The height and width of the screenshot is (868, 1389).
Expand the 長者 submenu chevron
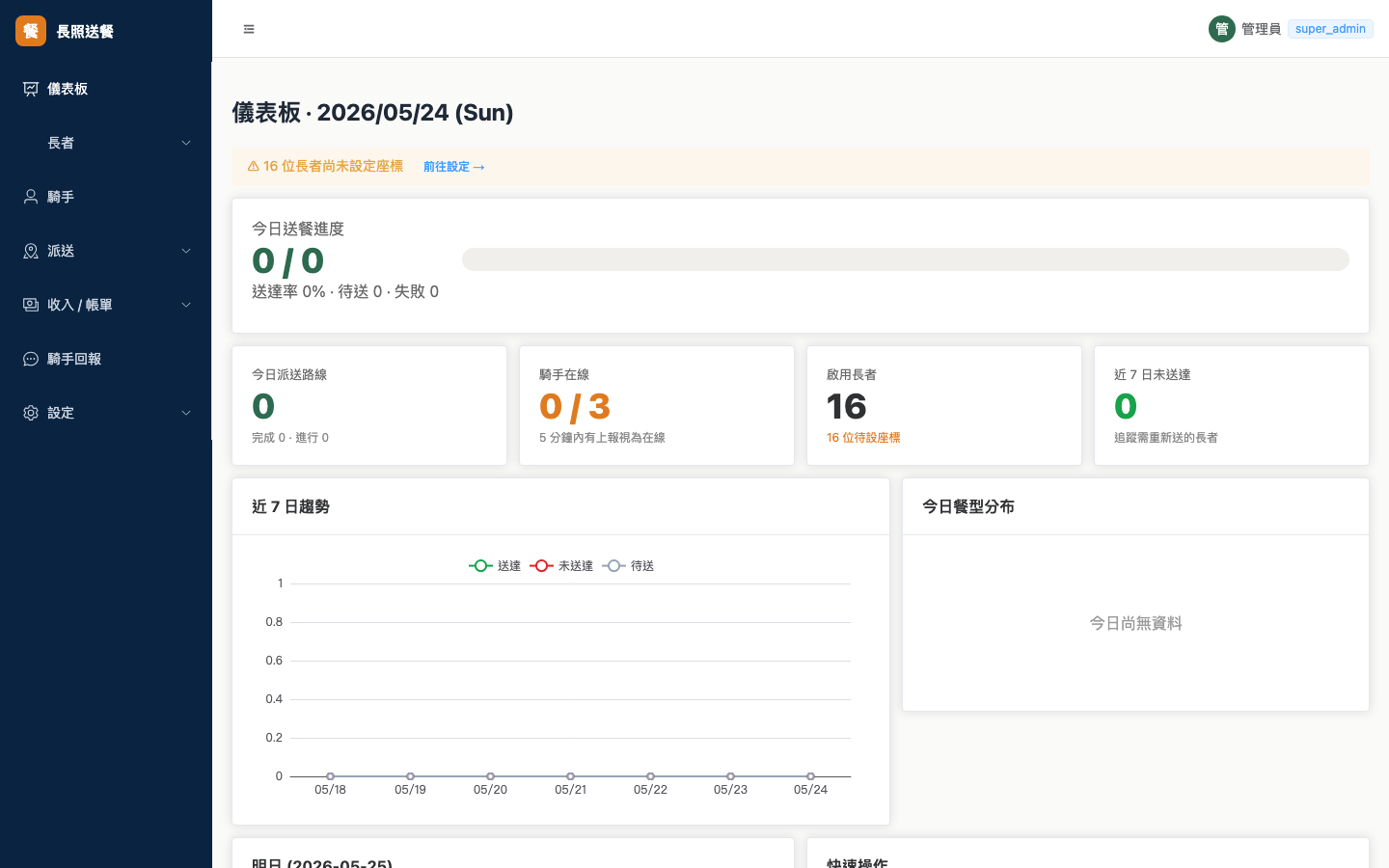186,143
